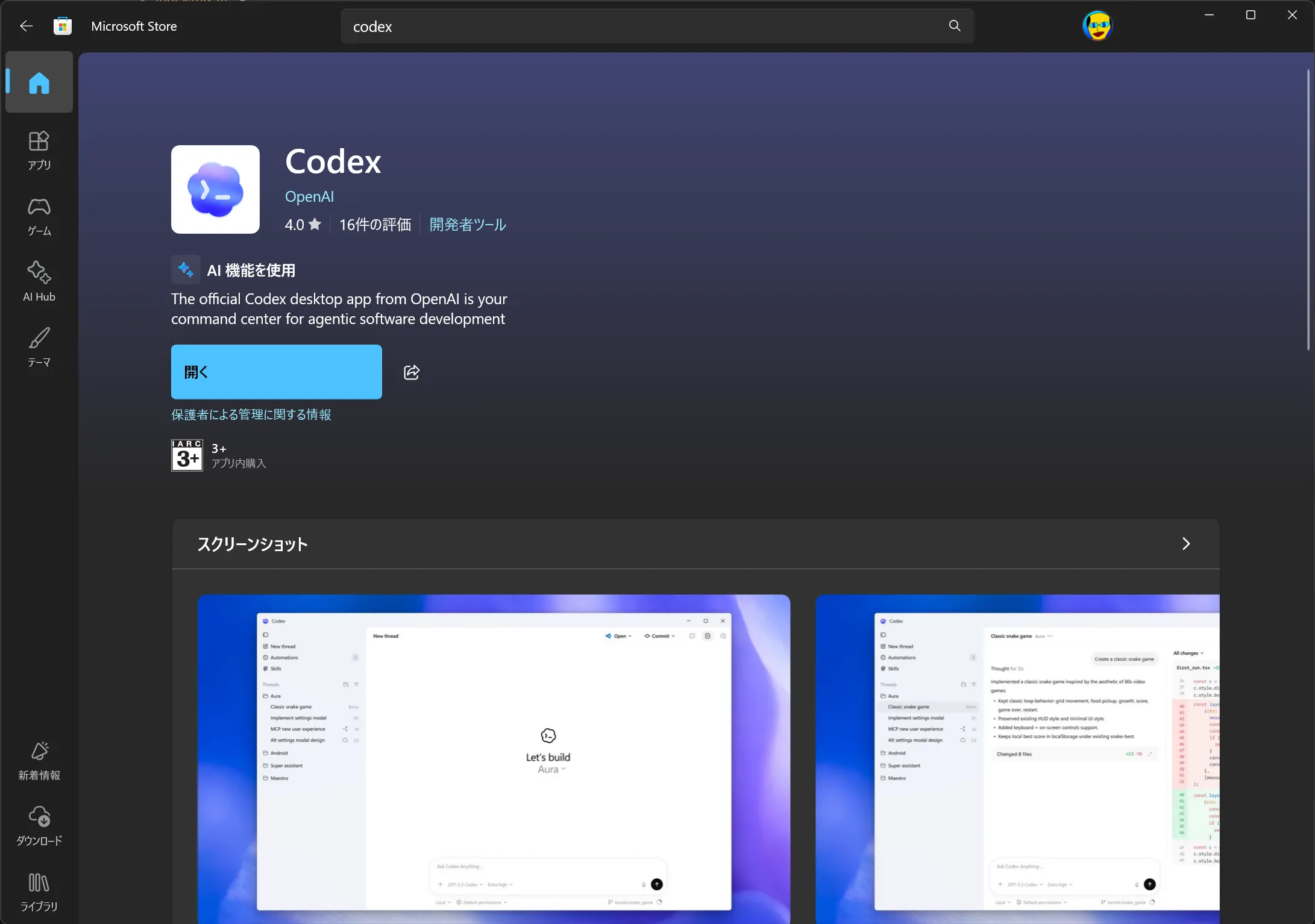This screenshot has width=1315, height=924.
Task: Open the ゲーム section in sidebar
Action: coord(39,217)
